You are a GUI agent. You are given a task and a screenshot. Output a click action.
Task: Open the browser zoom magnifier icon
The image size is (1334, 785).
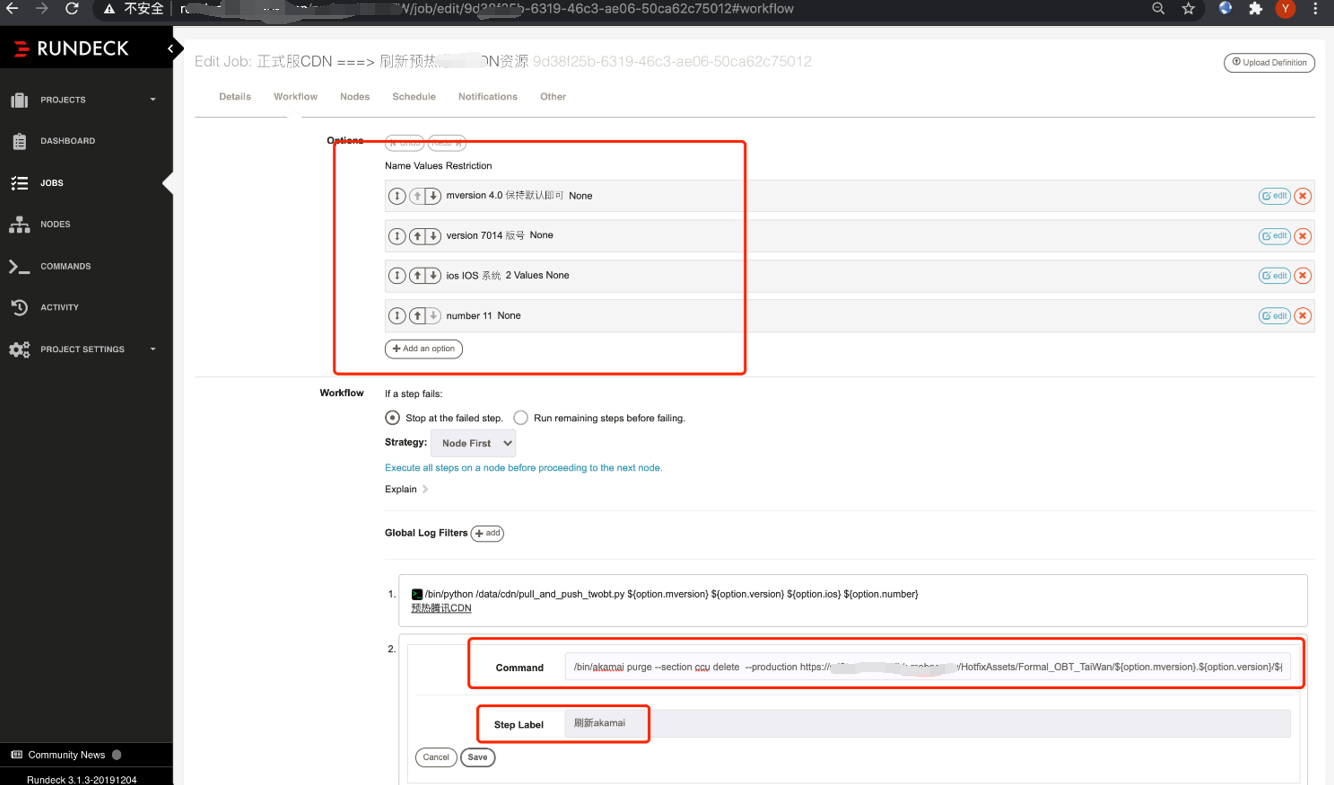coord(1158,9)
